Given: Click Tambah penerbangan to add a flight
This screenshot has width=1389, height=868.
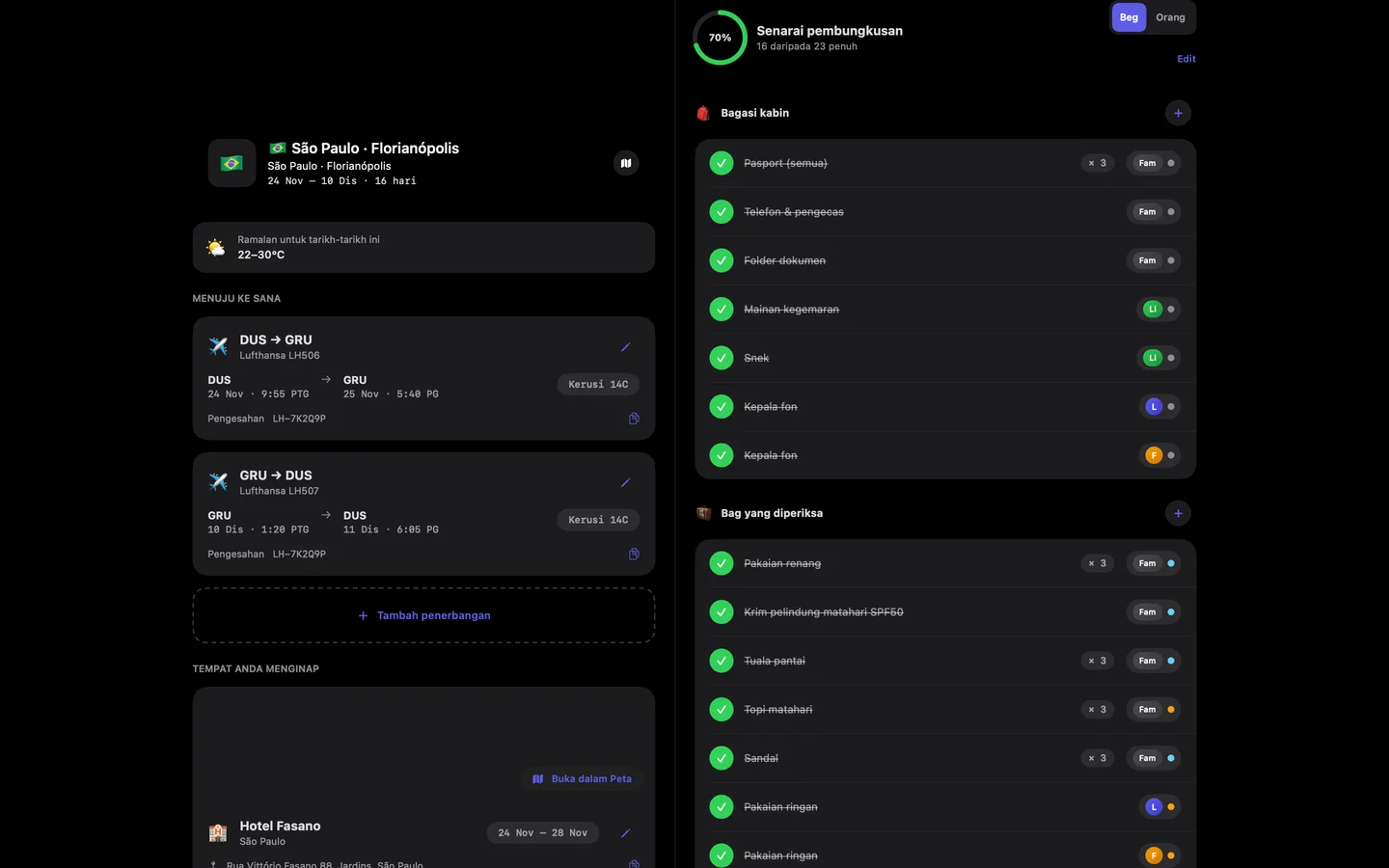Looking at the screenshot, I should [423, 615].
